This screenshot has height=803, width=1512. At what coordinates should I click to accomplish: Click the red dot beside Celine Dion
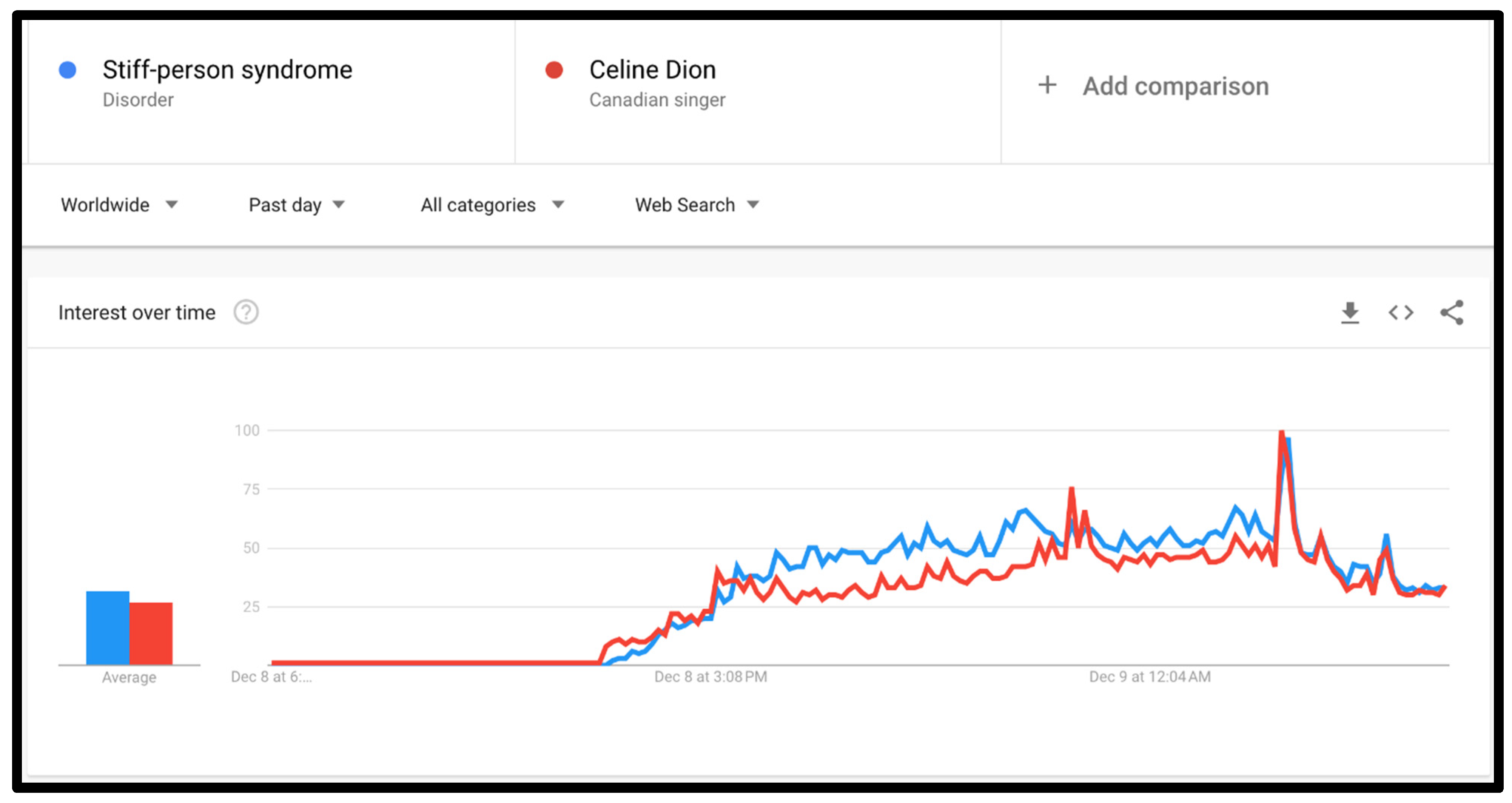point(553,70)
